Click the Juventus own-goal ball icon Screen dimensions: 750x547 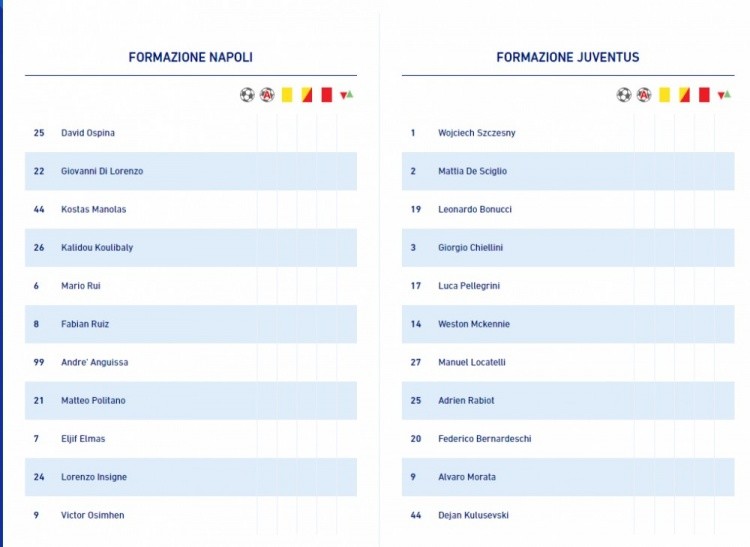(x=644, y=95)
